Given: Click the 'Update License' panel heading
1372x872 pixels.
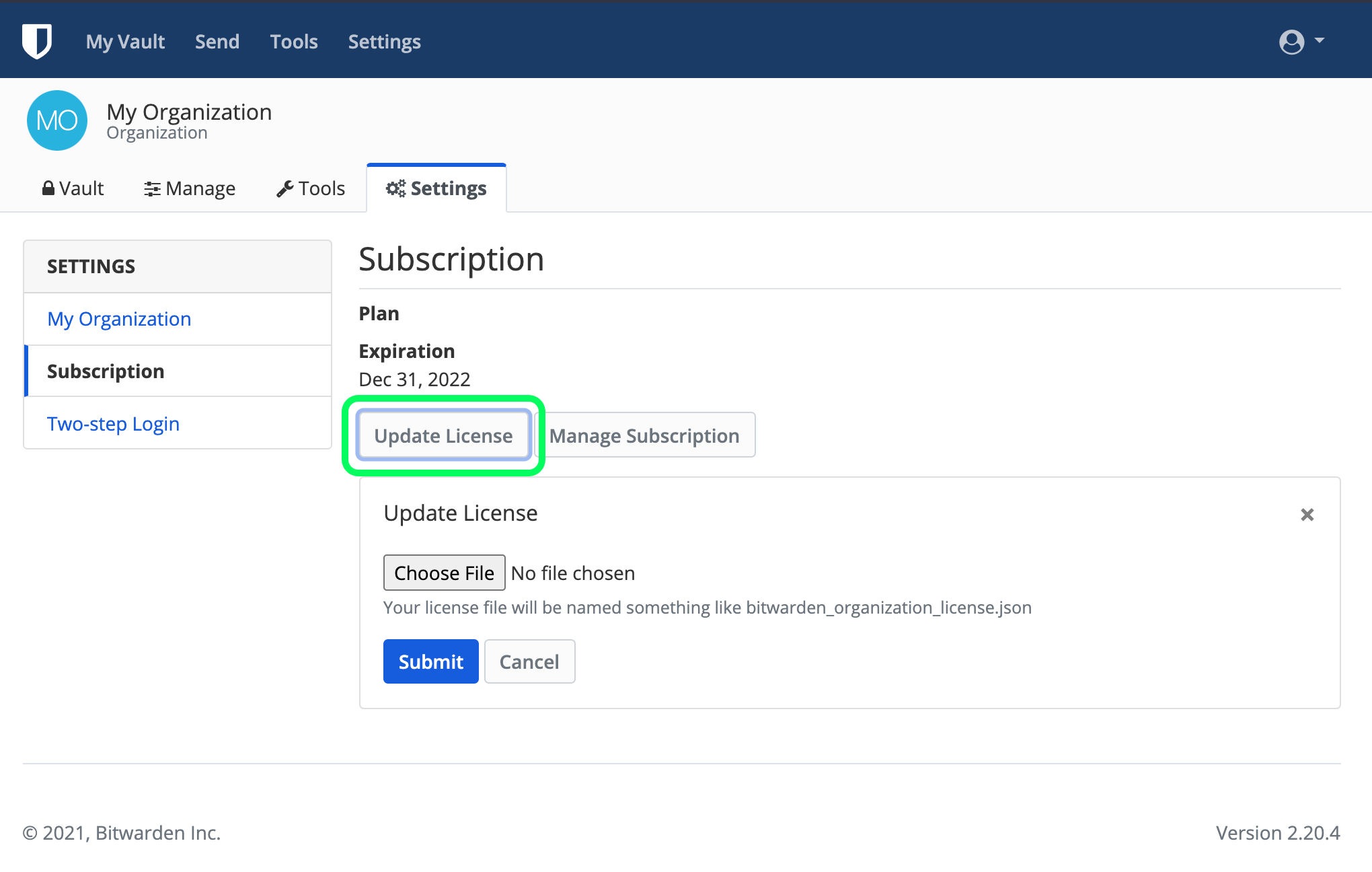Looking at the screenshot, I should coord(461,513).
